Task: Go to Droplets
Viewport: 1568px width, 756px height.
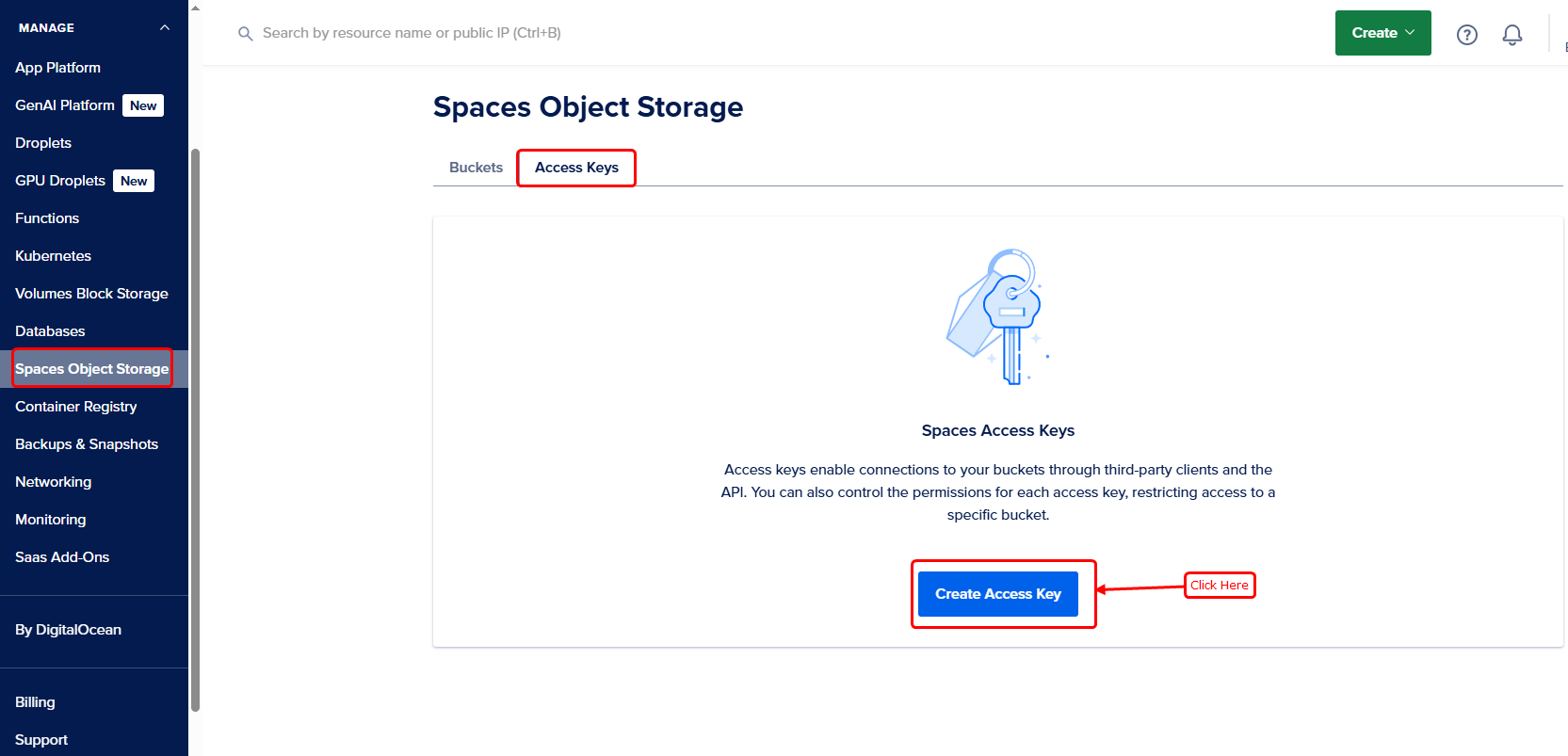Action: (x=43, y=143)
